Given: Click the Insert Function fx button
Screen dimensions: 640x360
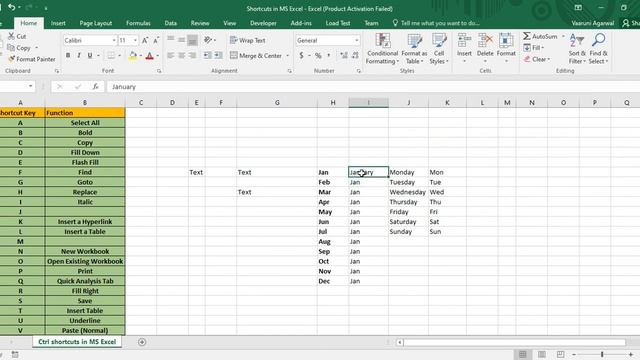Looking at the screenshot, I should coord(96,87).
